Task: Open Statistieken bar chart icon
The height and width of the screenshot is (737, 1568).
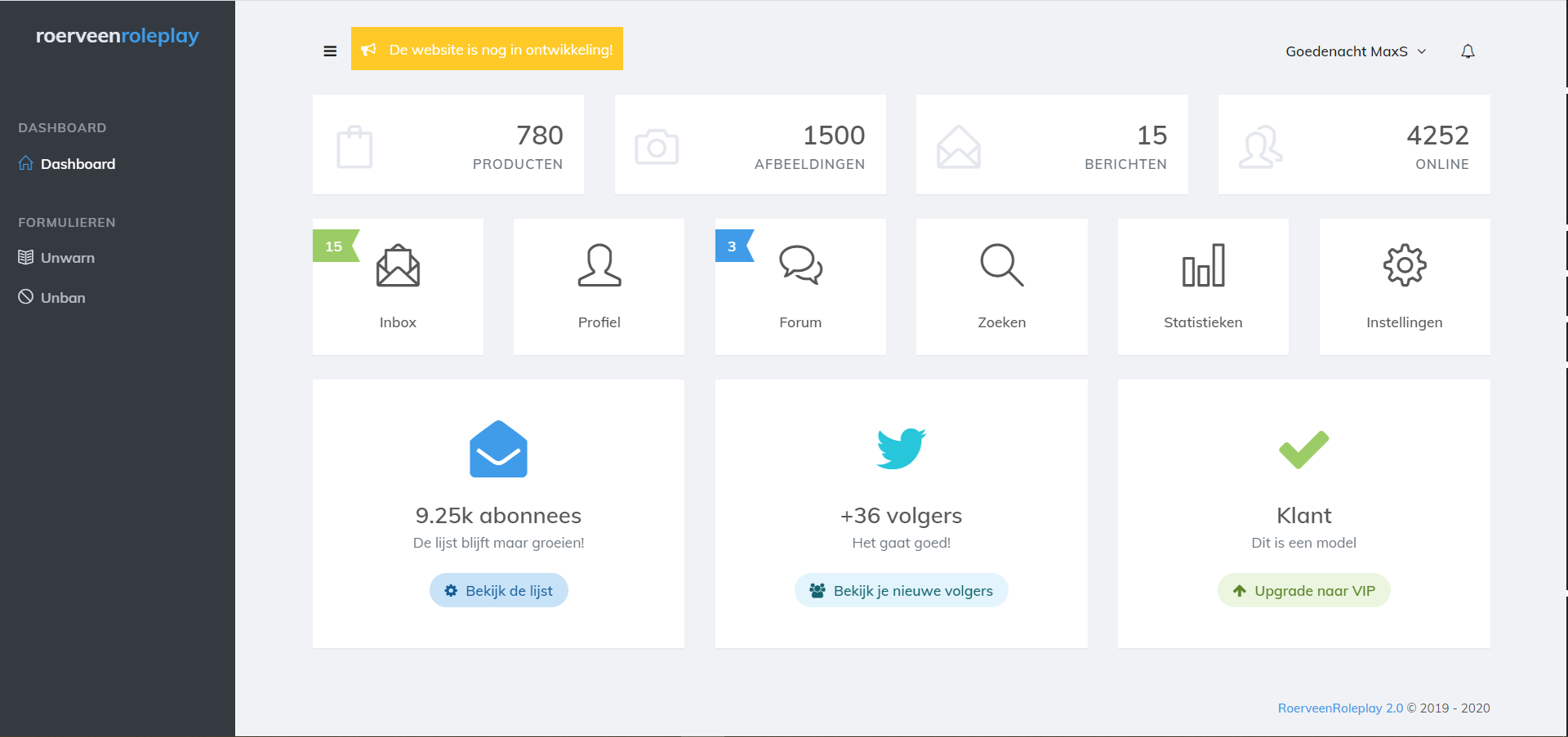Action: (x=1203, y=266)
